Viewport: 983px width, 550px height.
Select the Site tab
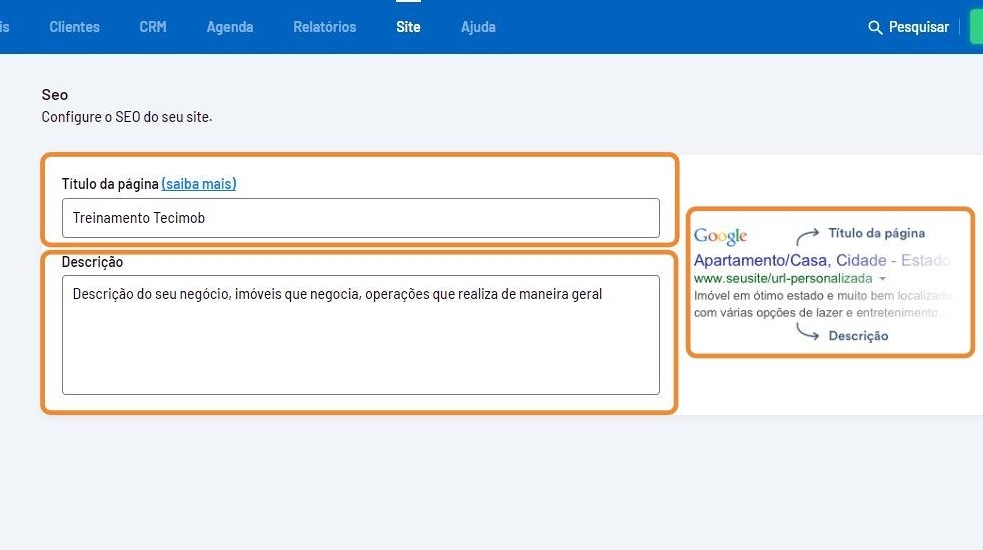[408, 27]
